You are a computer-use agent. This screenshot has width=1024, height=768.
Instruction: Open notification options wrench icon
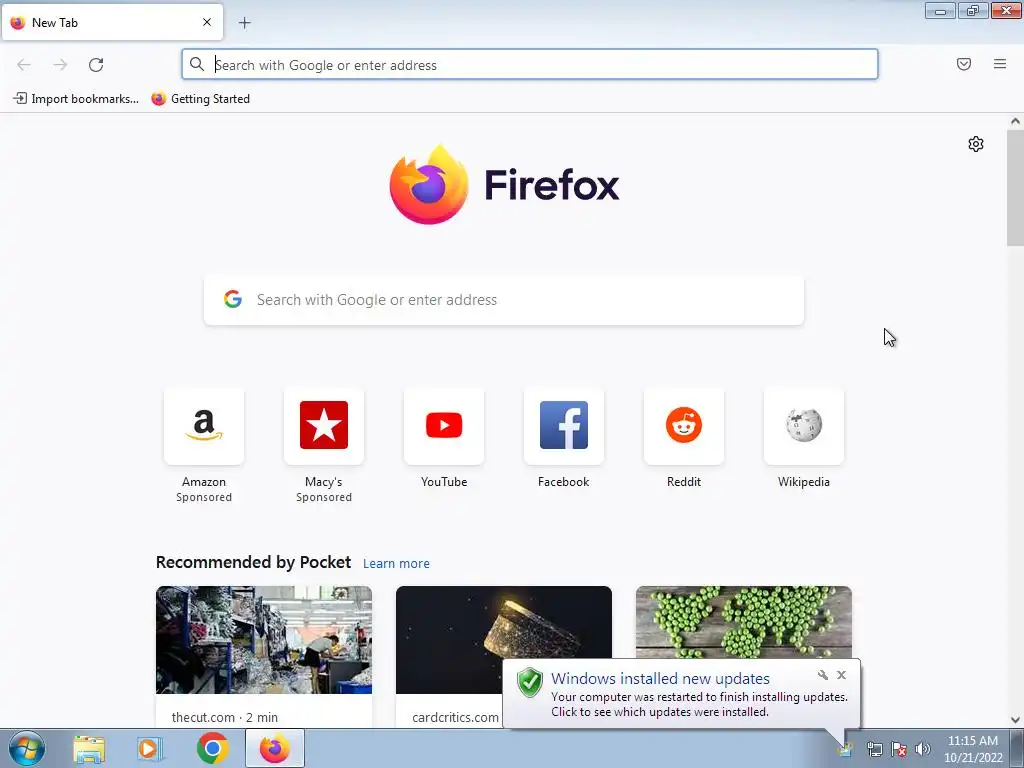click(x=823, y=675)
